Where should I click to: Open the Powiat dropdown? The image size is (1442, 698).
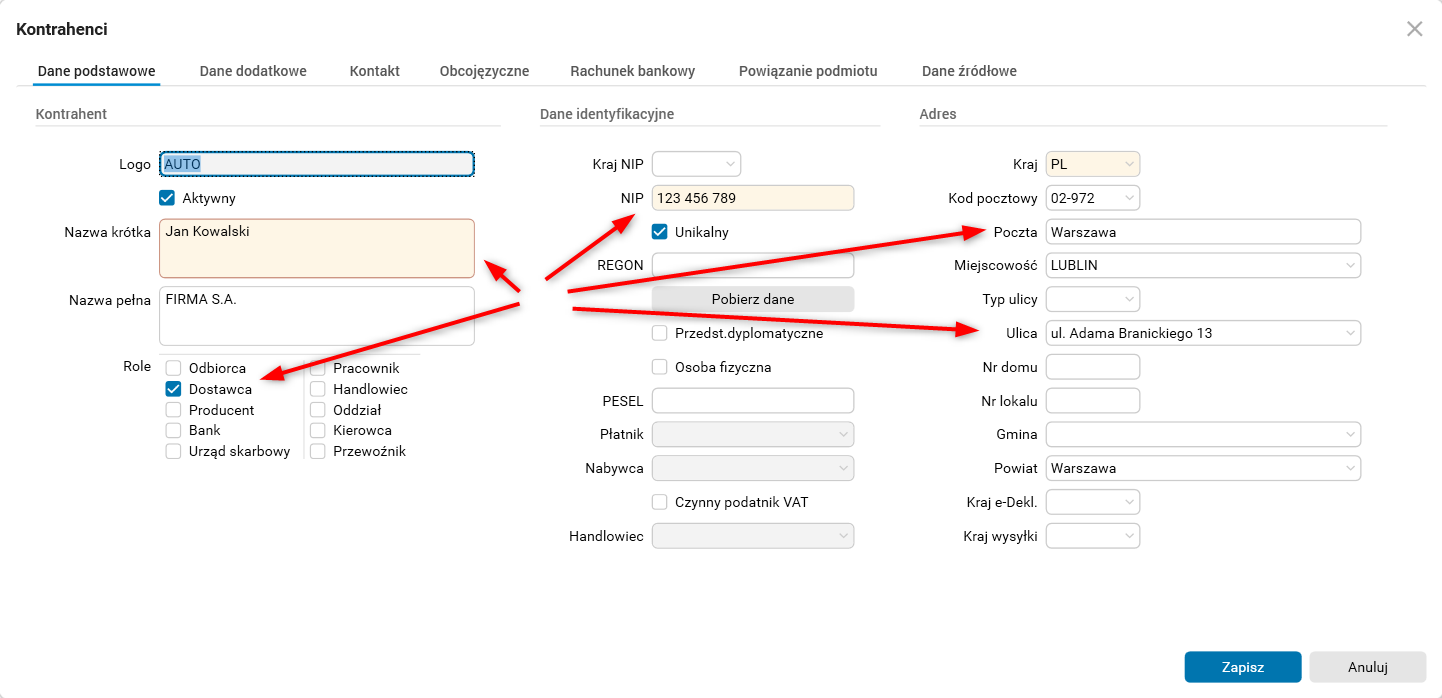(x=1350, y=468)
